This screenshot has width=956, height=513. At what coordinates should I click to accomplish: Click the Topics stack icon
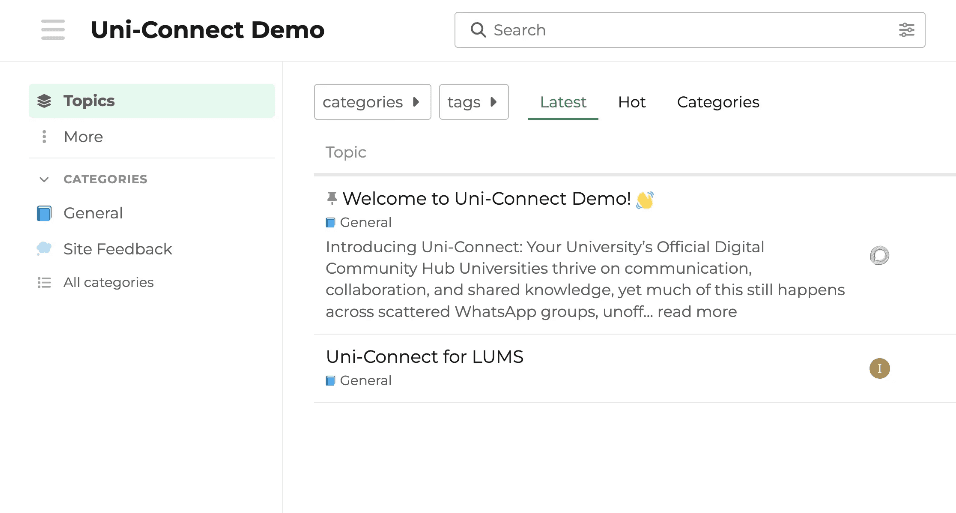[44, 101]
